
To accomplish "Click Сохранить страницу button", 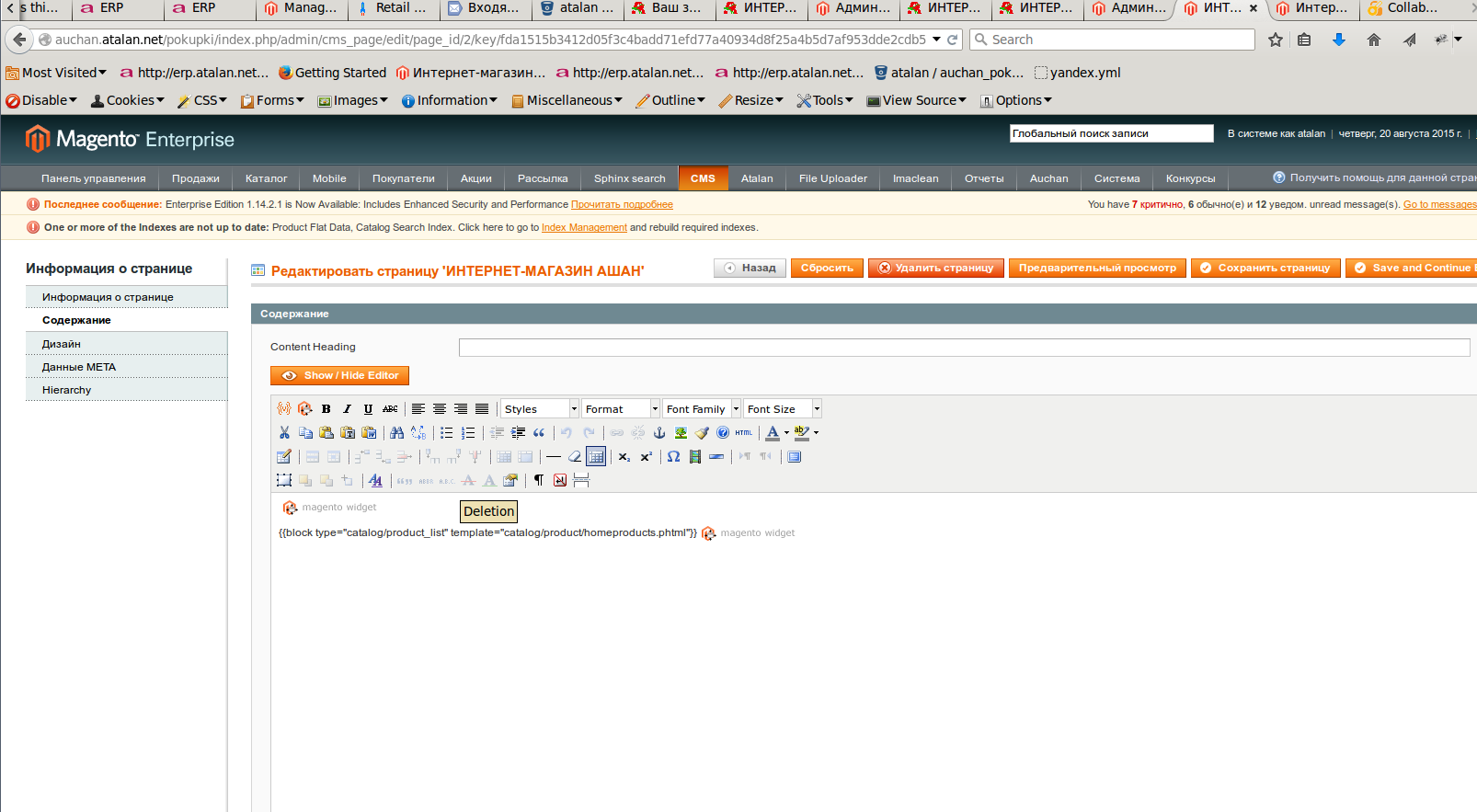I will [x=1265, y=268].
